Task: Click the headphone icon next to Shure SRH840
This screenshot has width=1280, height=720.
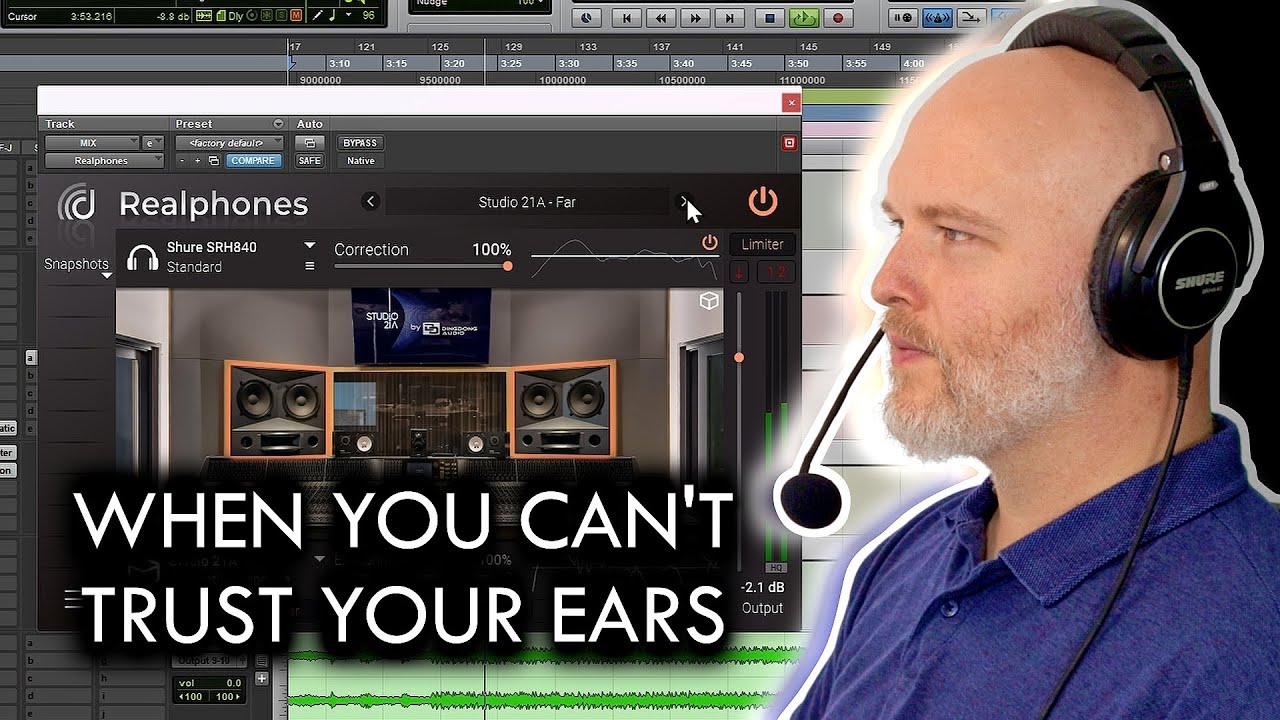Action: pos(143,257)
